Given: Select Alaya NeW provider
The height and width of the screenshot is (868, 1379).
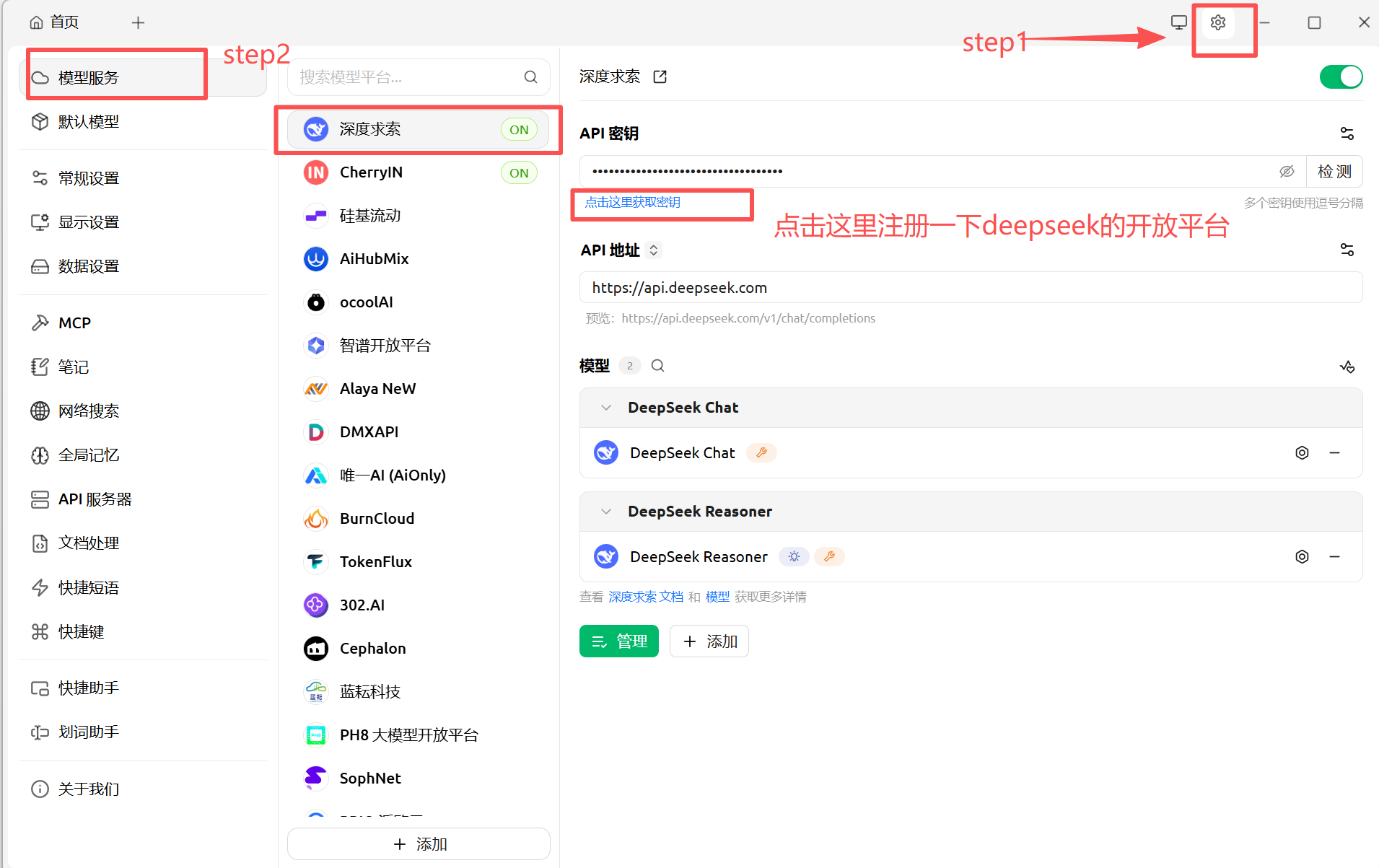Looking at the screenshot, I should pos(419,389).
